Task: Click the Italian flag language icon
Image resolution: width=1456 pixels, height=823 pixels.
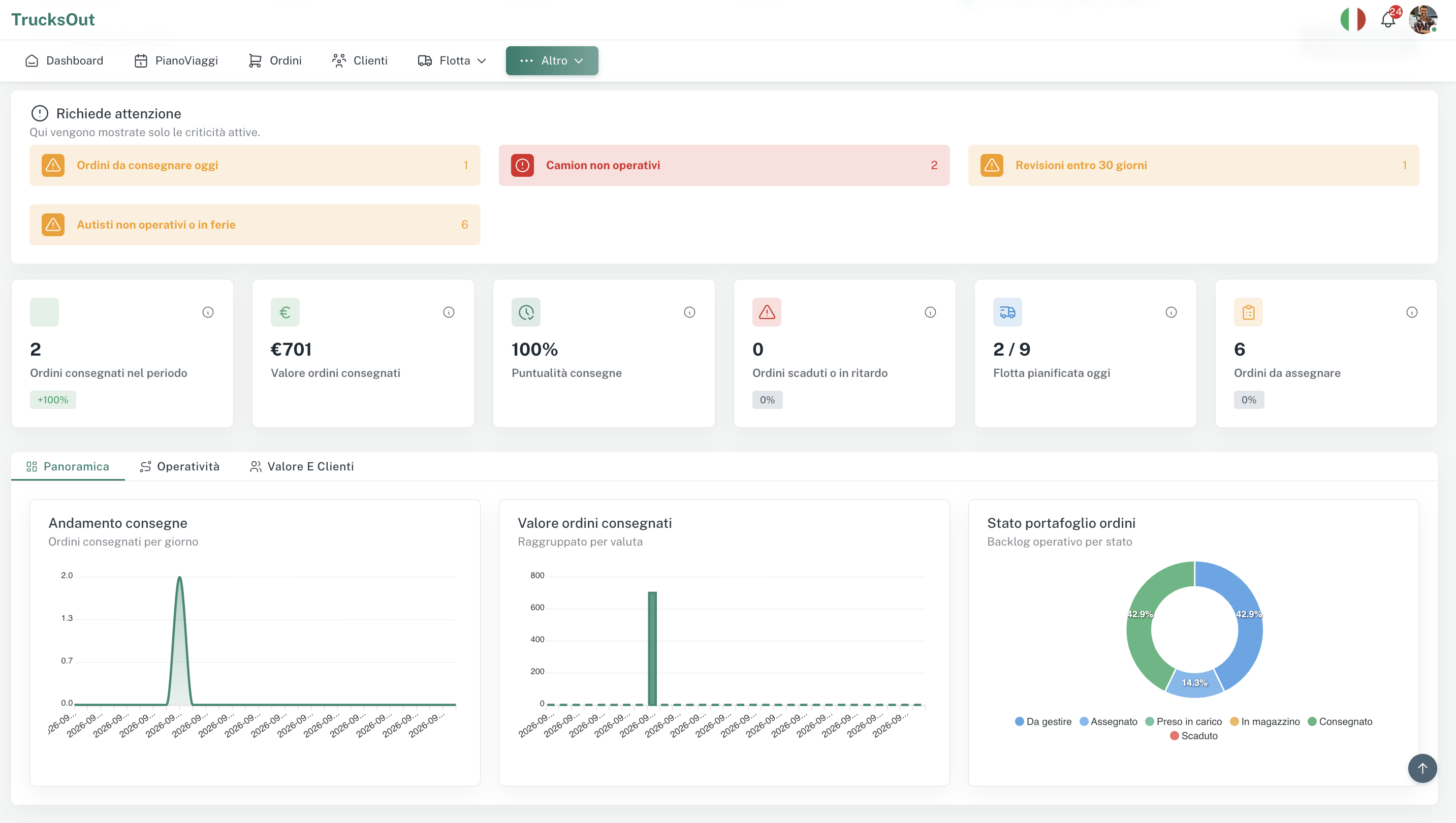Action: point(1352,20)
